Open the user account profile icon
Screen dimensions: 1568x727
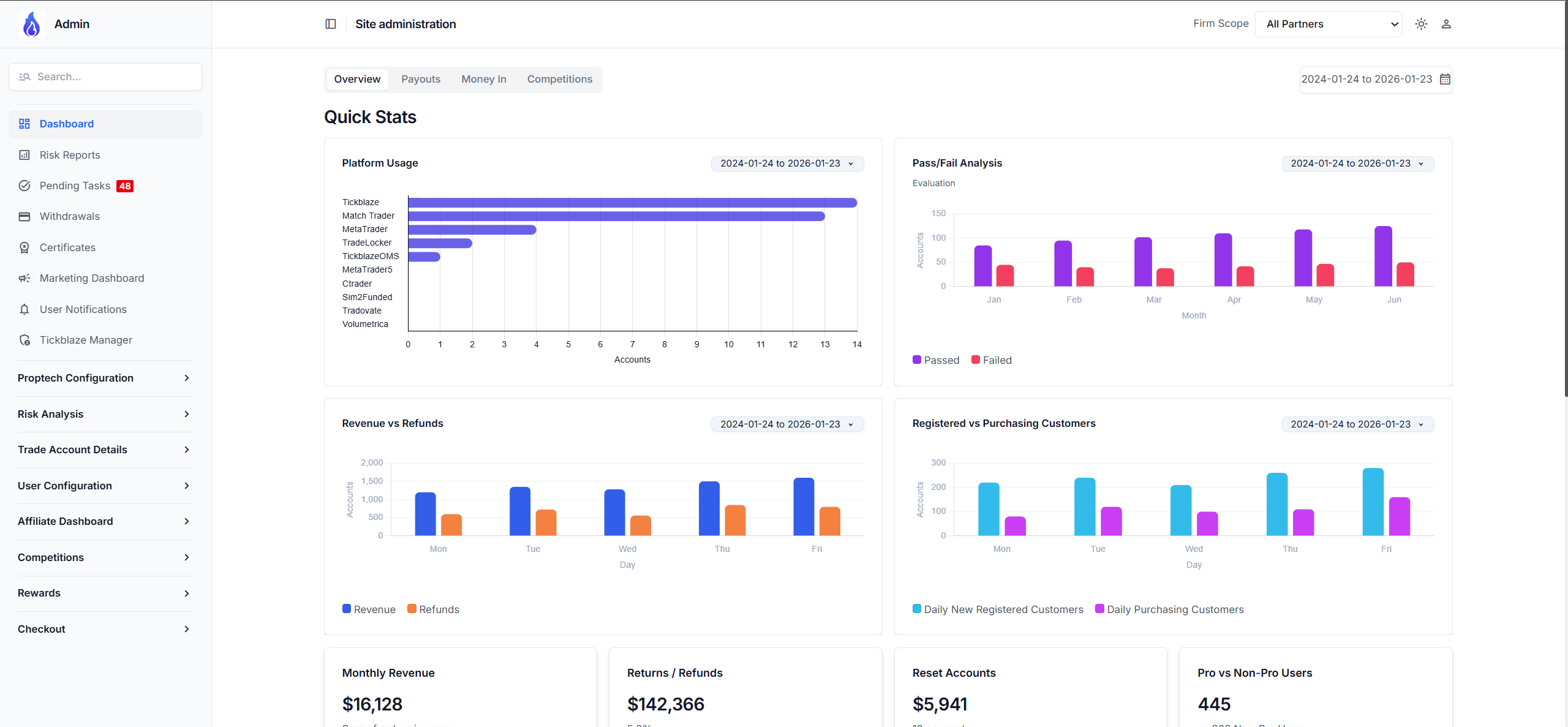click(x=1446, y=24)
